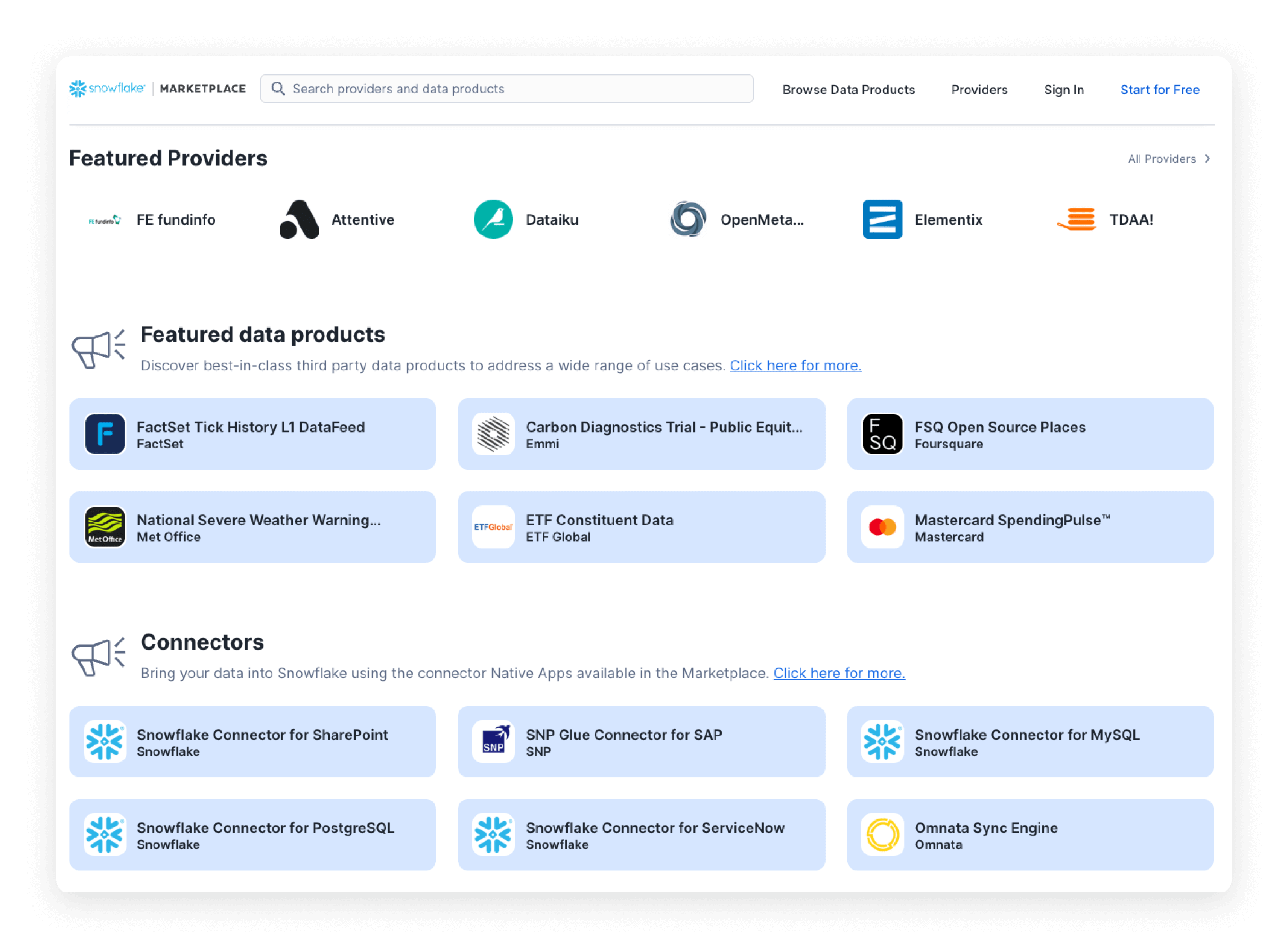The width and height of the screenshot is (1288, 950).
Task: Select the FE fundinfo provider icon
Action: 105,219
